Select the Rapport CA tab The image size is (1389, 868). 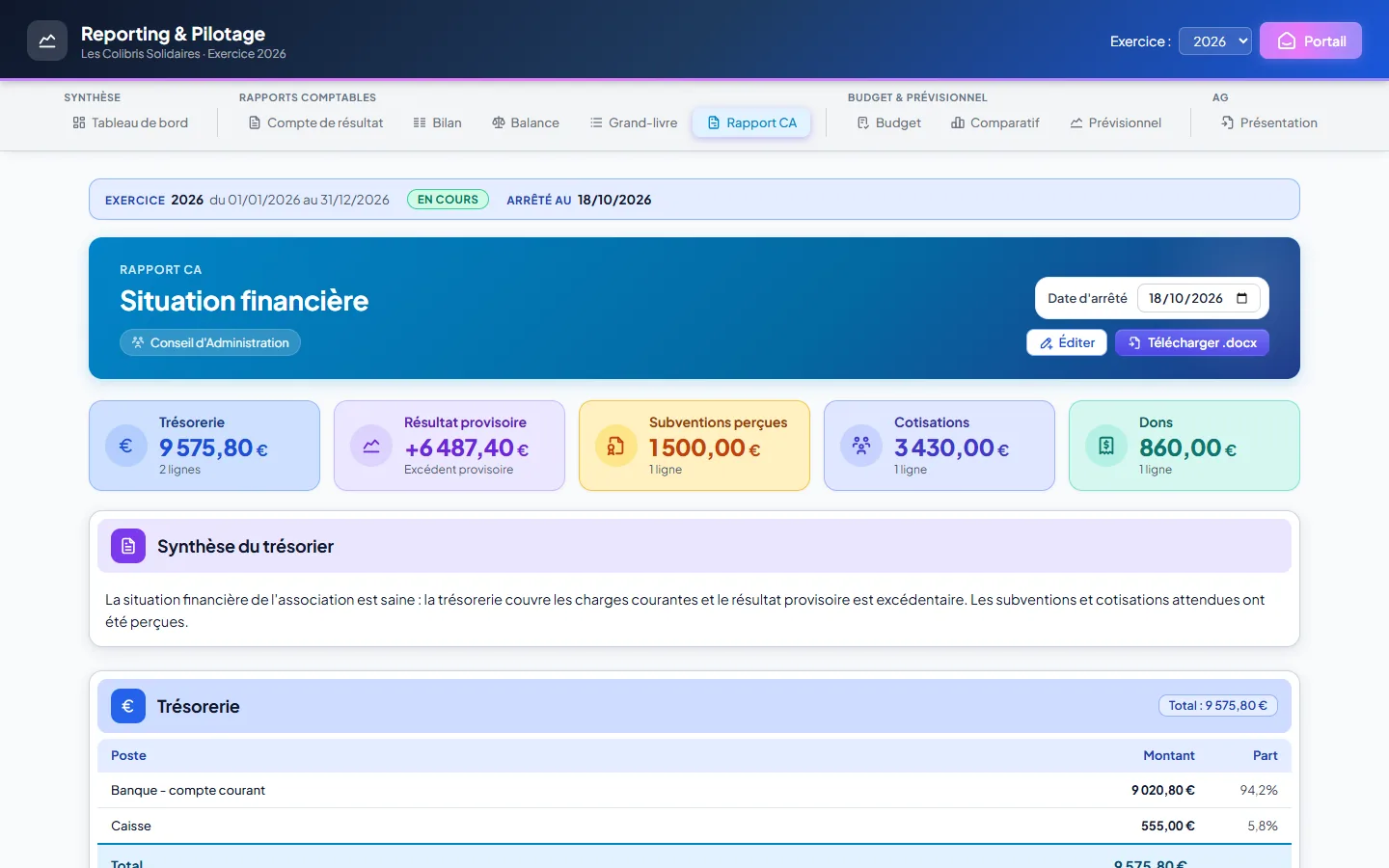point(752,122)
